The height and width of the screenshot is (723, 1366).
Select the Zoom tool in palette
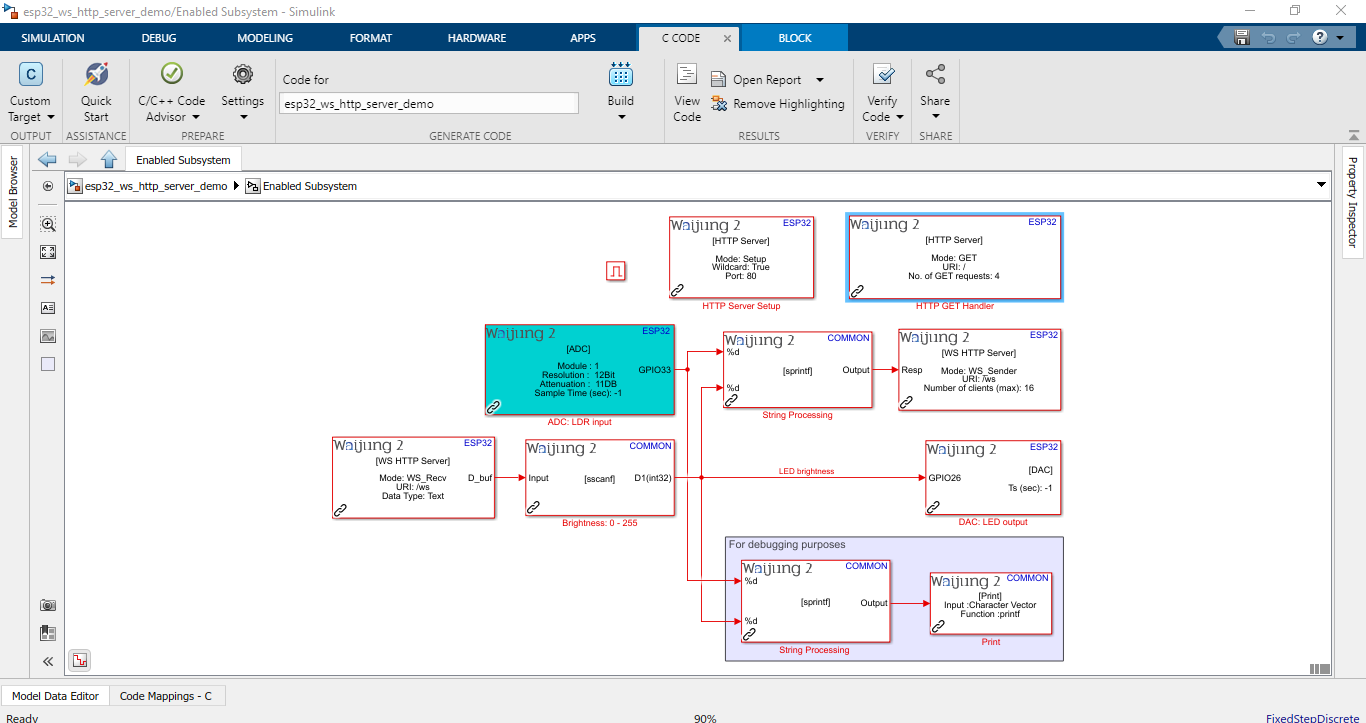tap(48, 224)
